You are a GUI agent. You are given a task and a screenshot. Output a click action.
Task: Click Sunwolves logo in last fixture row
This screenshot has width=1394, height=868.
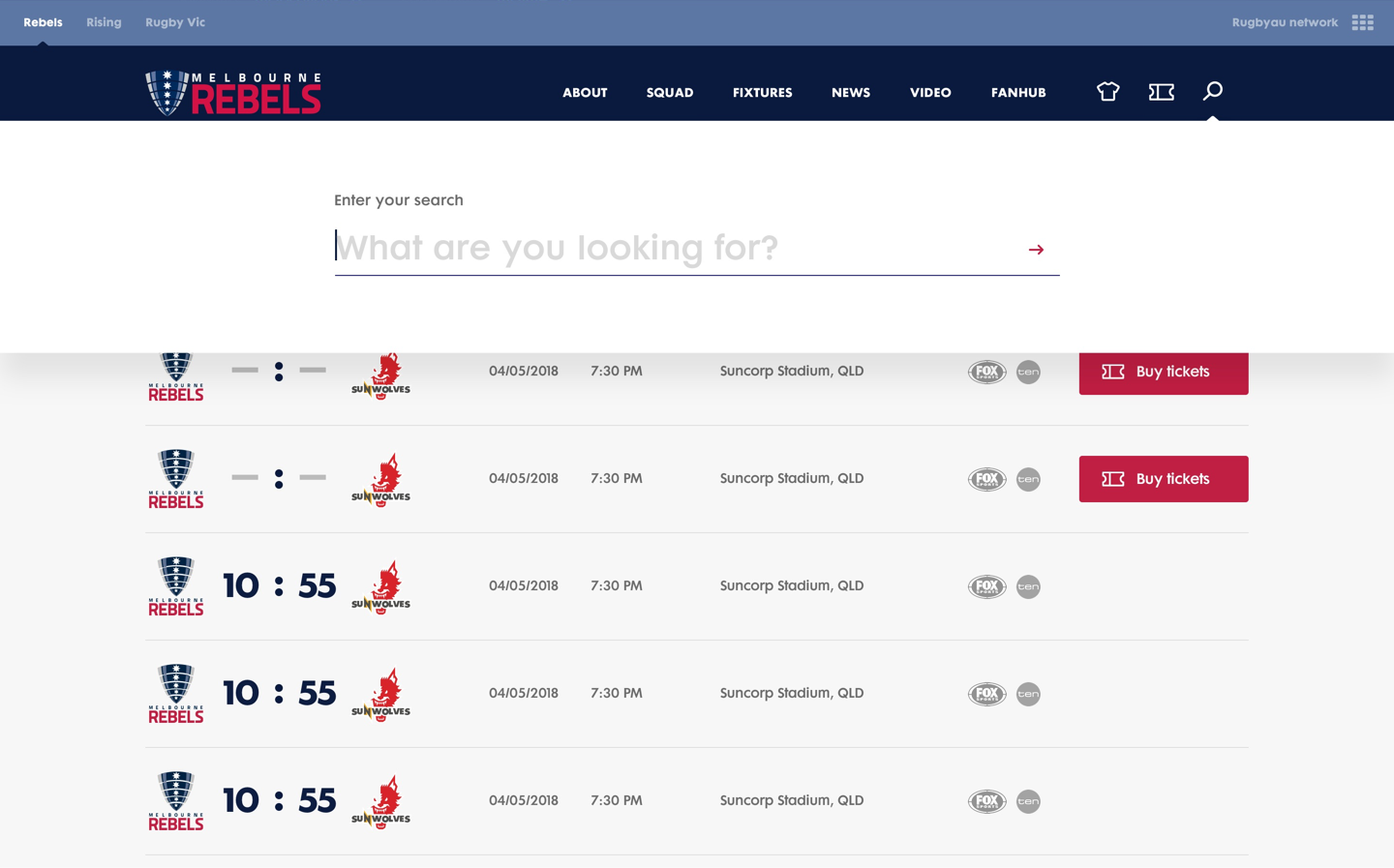[381, 802]
